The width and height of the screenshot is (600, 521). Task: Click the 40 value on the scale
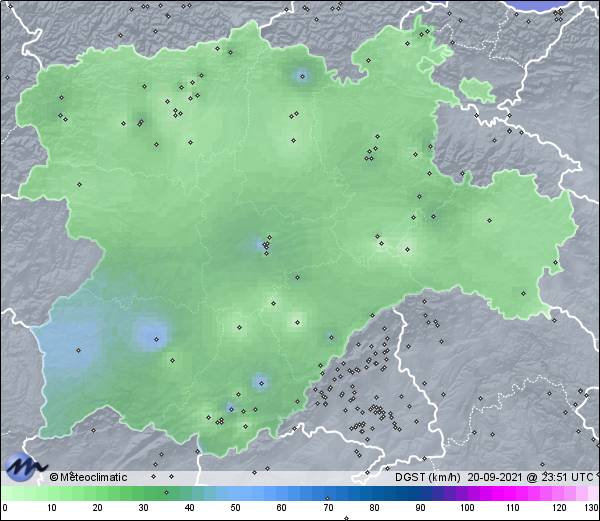click(x=189, y=508)
